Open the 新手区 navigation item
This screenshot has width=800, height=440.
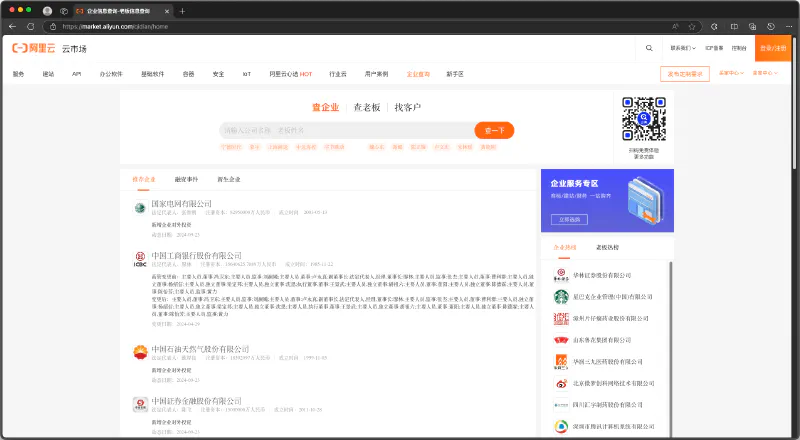click(x=455, y=74)
